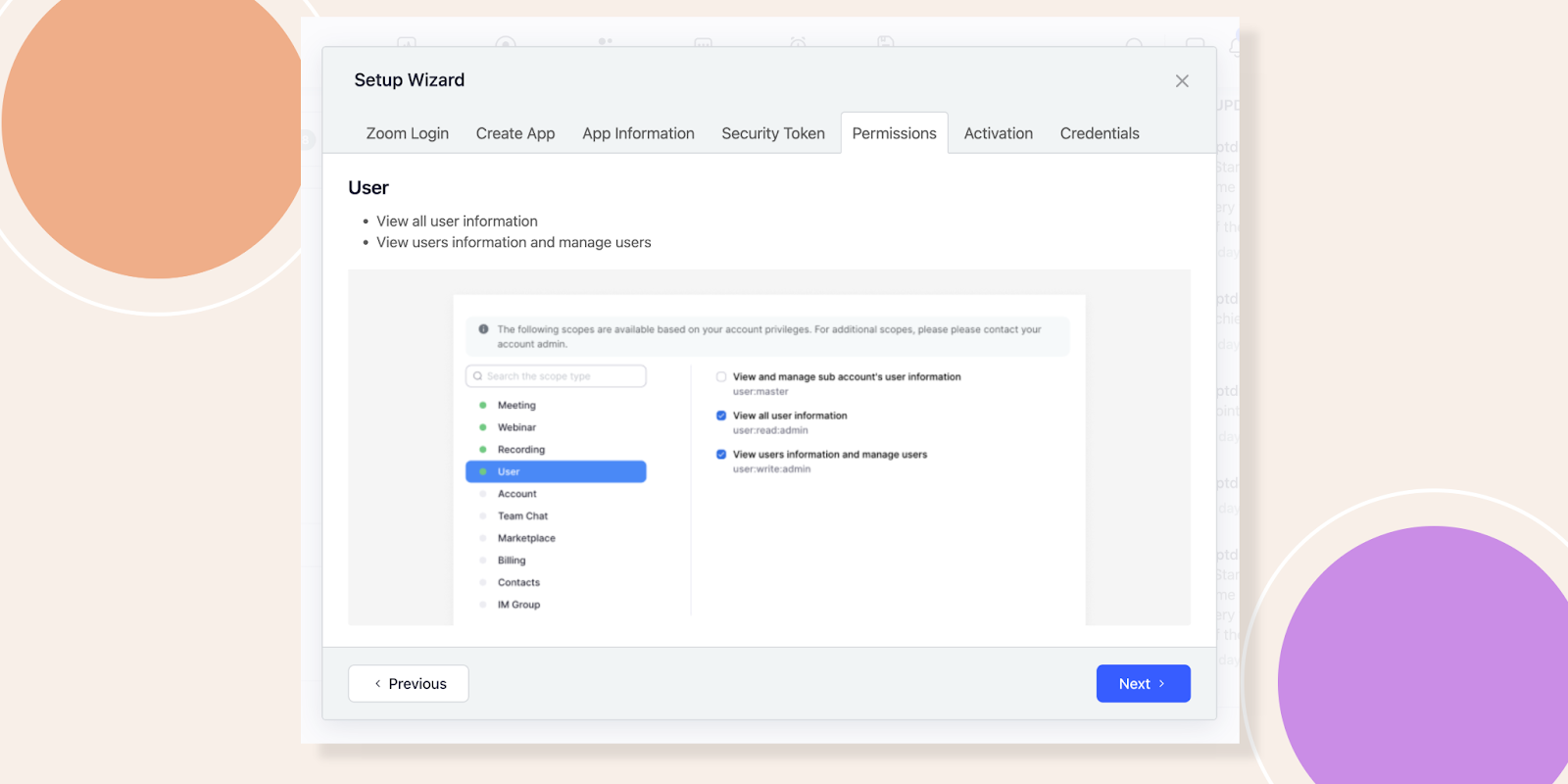Screen dimensions: 1568x784
Task: Go back with the Previous button
Action: [409, 684]
